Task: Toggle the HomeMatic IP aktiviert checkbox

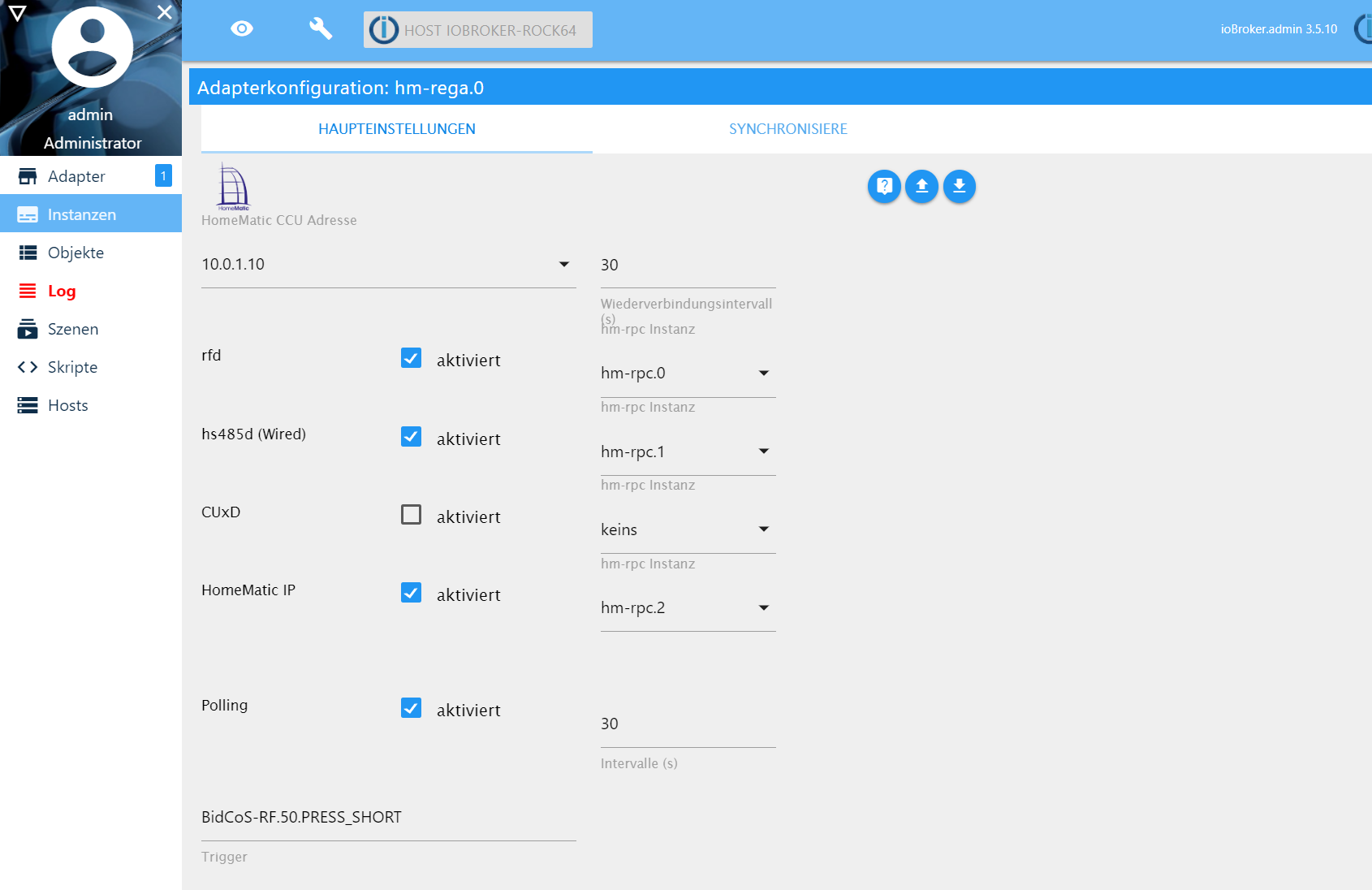Action: [412, 593]
